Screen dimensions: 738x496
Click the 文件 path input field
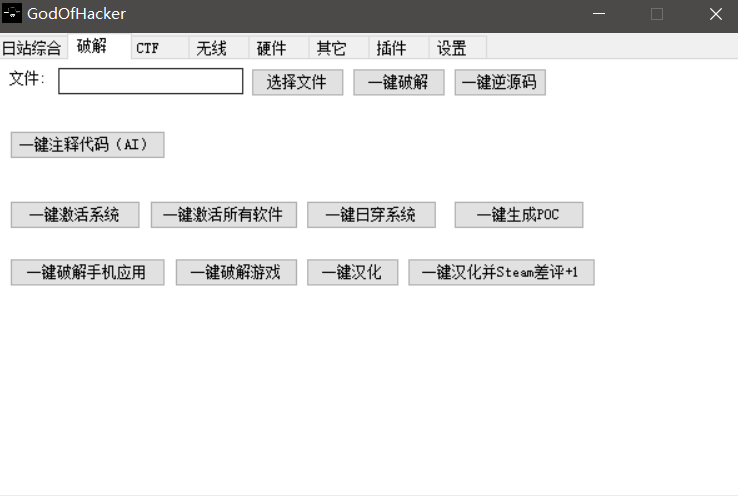(151, 81)
